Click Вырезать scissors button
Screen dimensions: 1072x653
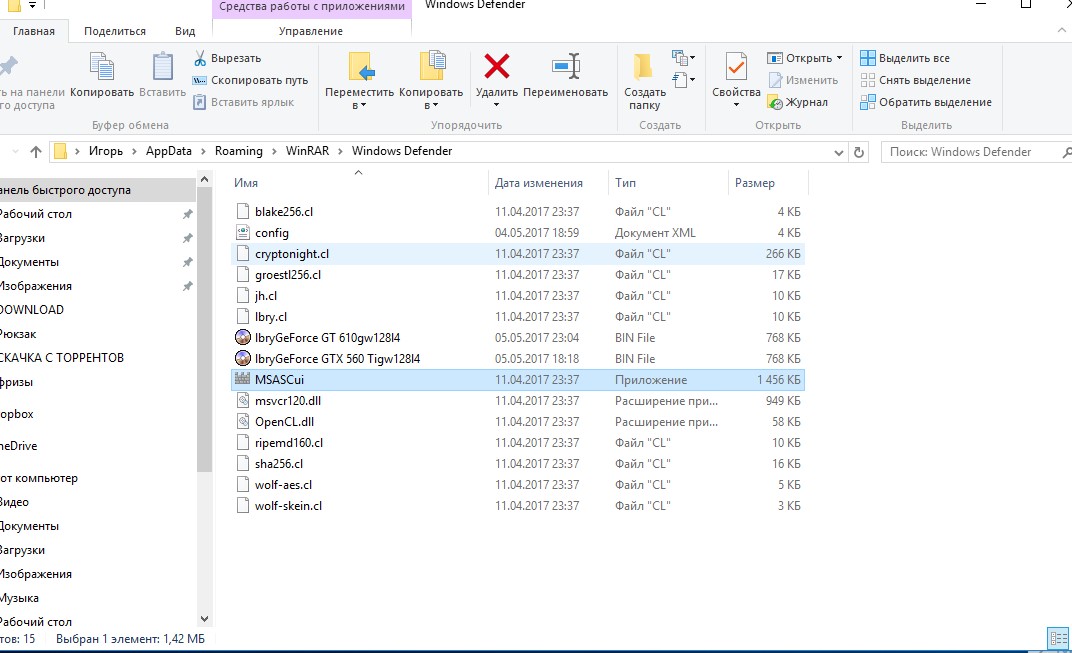coord(227,58)
